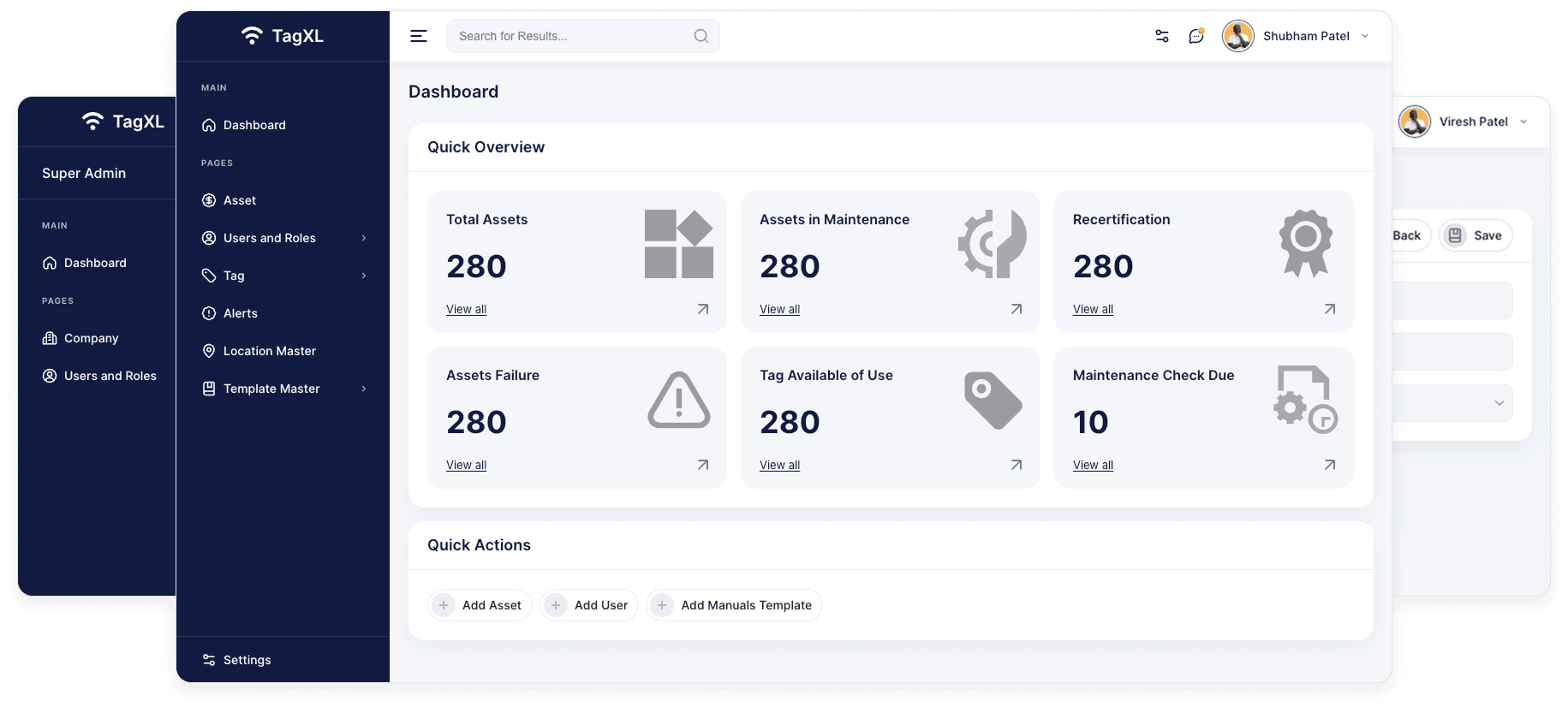The width and height of the screenshot is (1568, 707).
Task: Click Viresh Patel's avatar in back window
Action: click(x=1415, y=122)
